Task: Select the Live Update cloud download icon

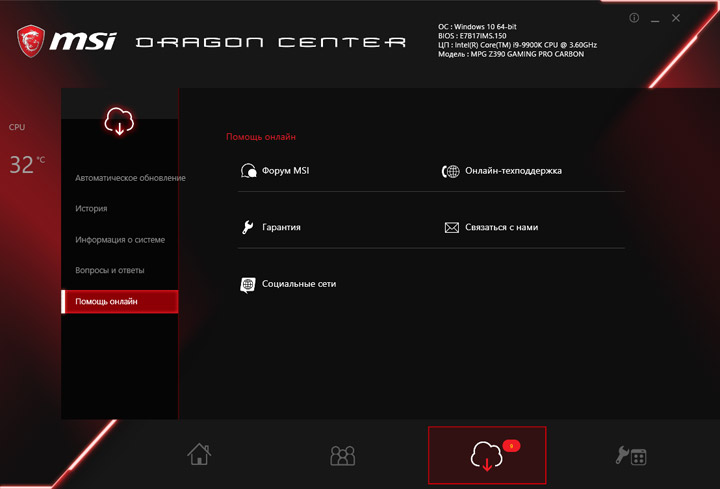Action: pyautogui.click(x=486, y=456)
